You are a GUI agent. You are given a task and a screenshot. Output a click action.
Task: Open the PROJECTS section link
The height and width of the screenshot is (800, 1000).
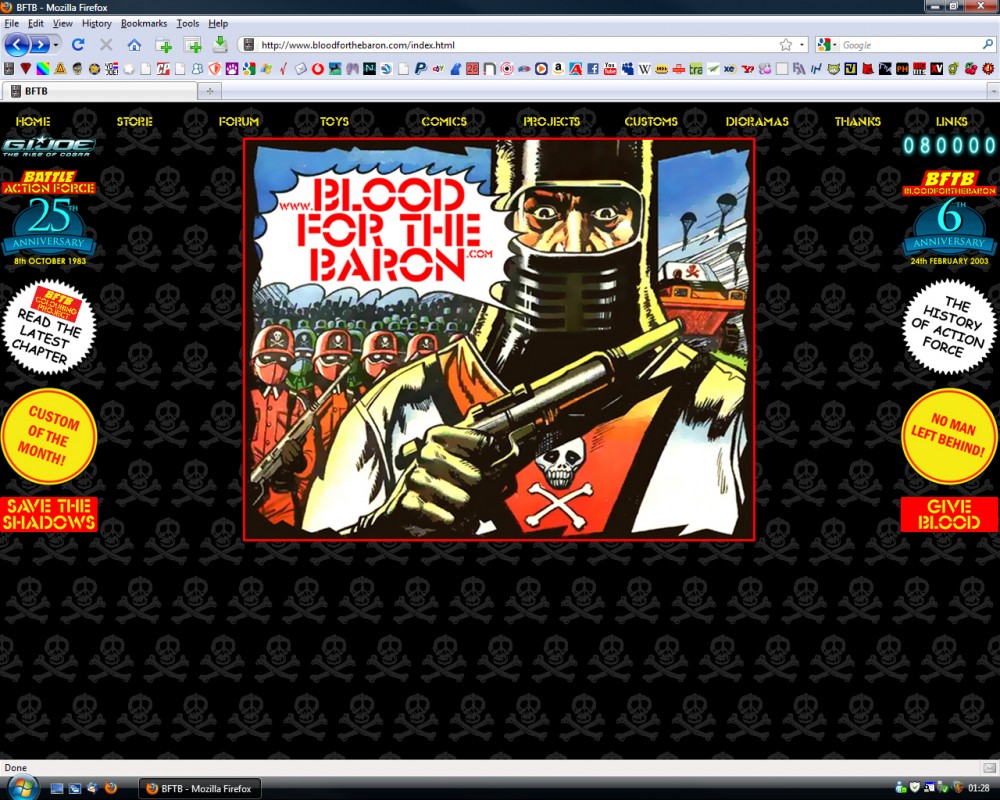point(552,121)
